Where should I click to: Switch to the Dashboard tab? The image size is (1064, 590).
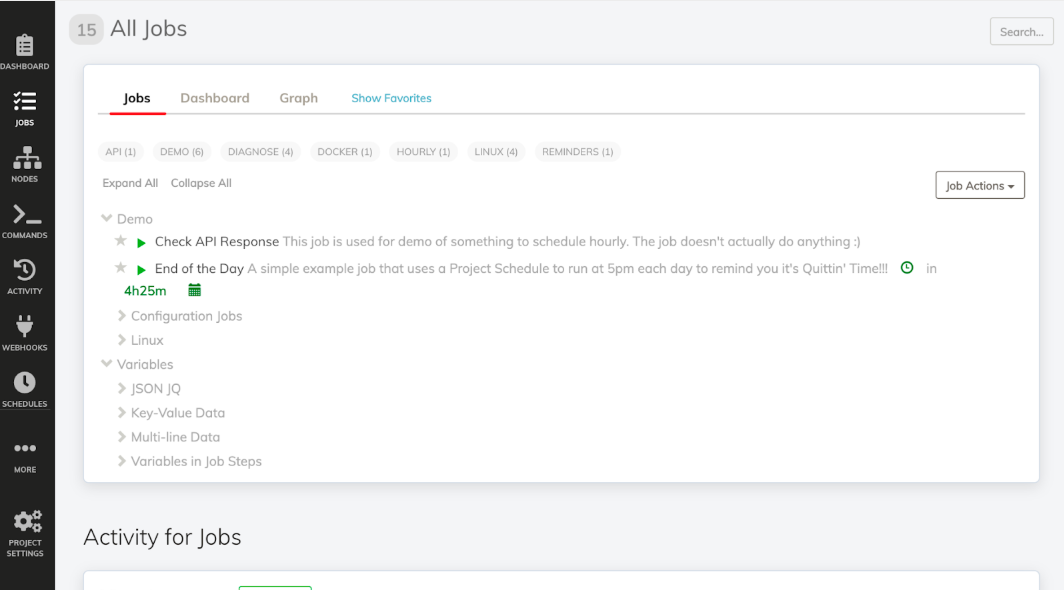[x=215, y=98]
